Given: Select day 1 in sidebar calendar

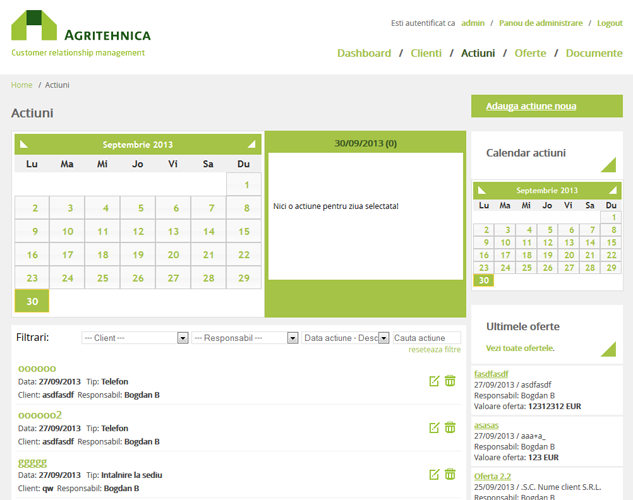Looking at the screenshot, I should pos(611,218).
